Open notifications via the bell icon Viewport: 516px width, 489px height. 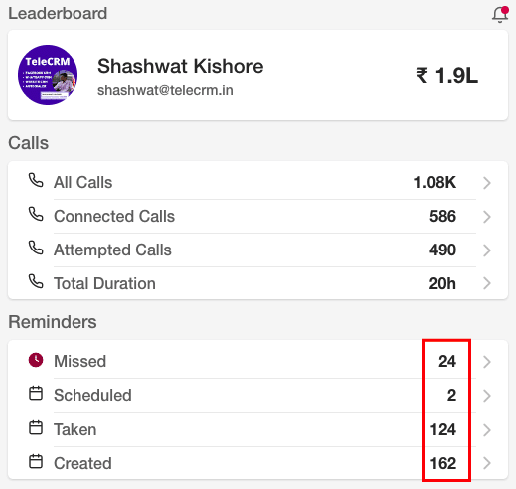(x=500, y=15)
